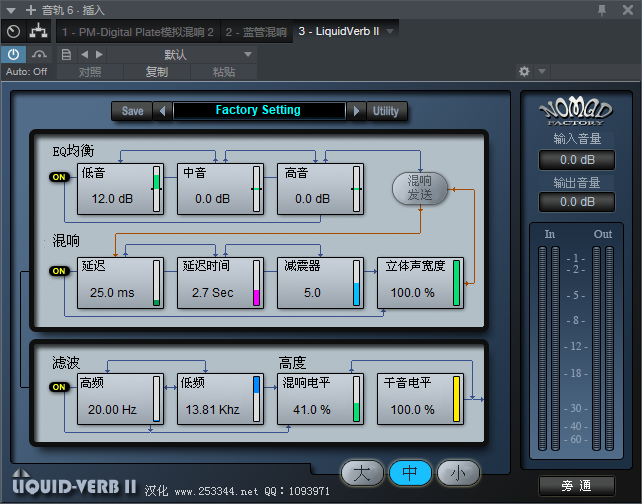Open dropdown beside LiquidVerb II tab

click(x=390, y=31)
